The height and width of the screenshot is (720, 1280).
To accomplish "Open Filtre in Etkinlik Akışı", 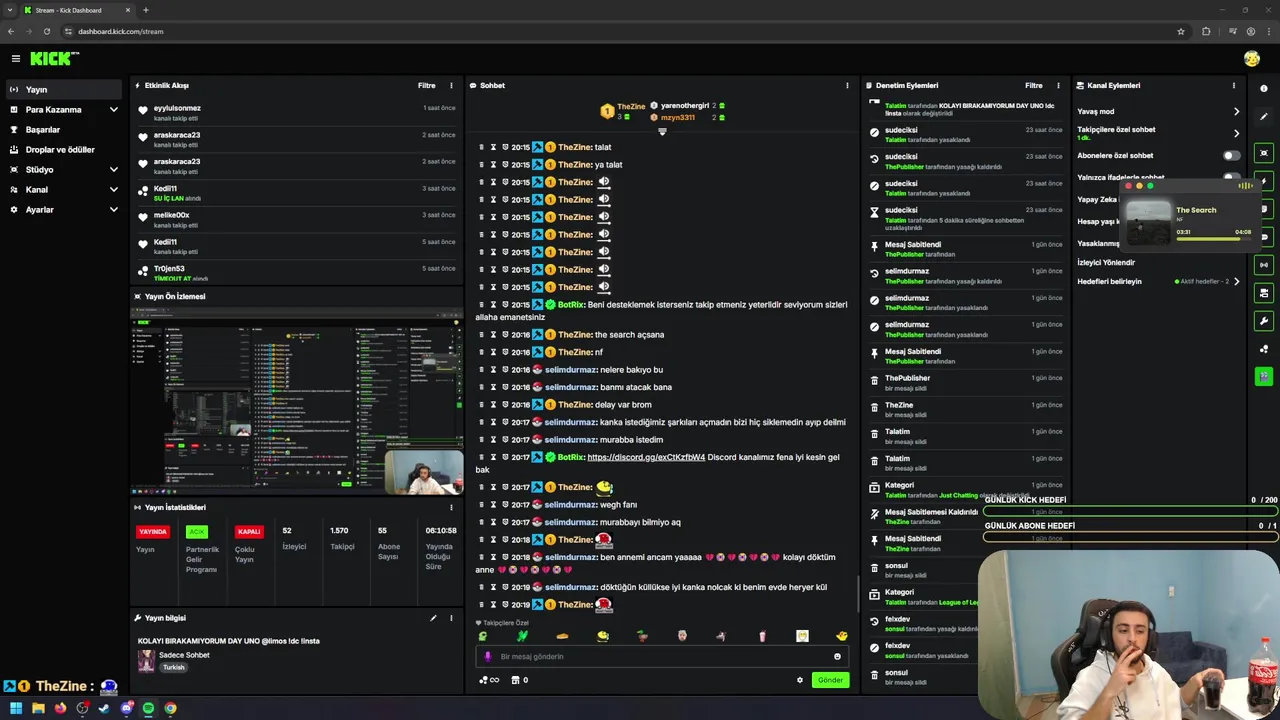I will pos(426,86).
